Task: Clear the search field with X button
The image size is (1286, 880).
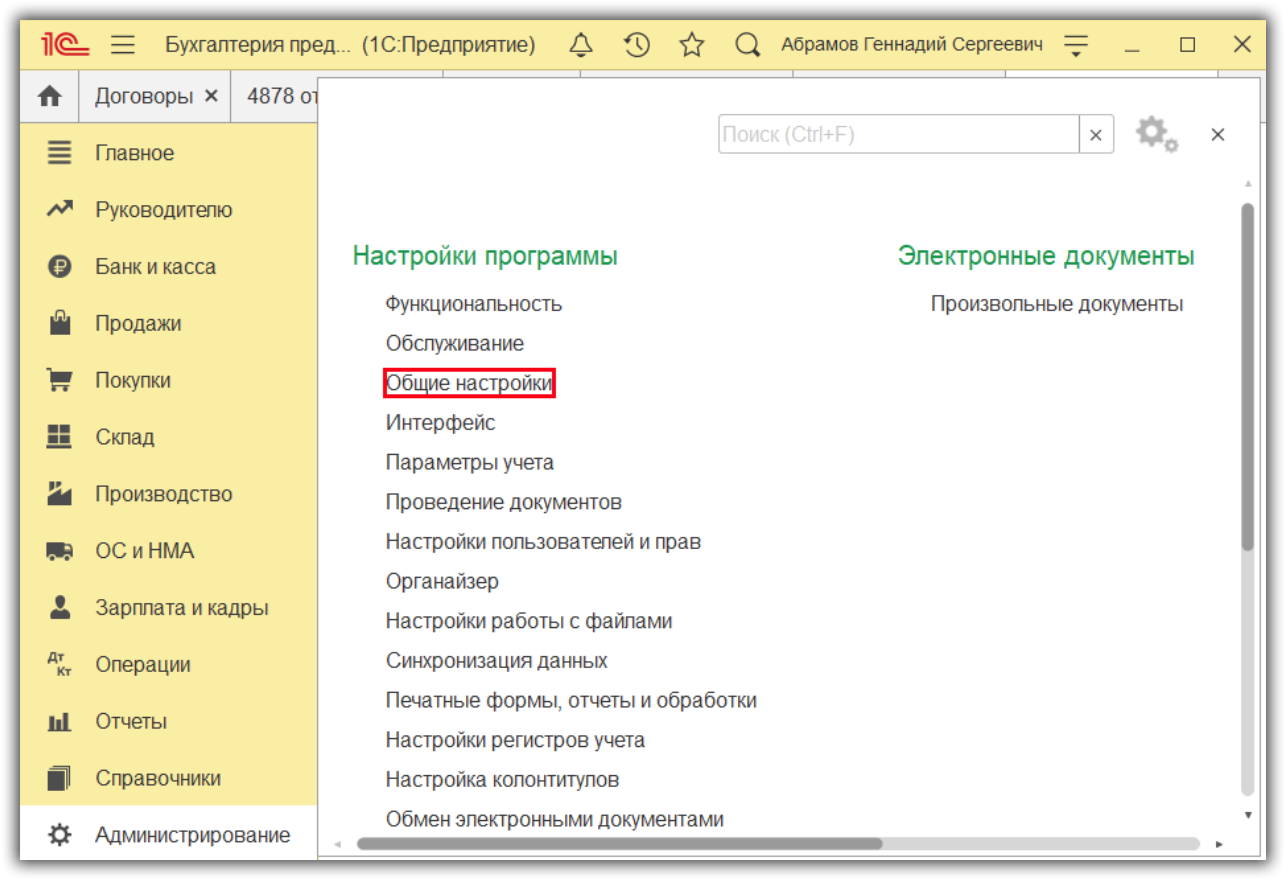Action: coord(1096,135)
